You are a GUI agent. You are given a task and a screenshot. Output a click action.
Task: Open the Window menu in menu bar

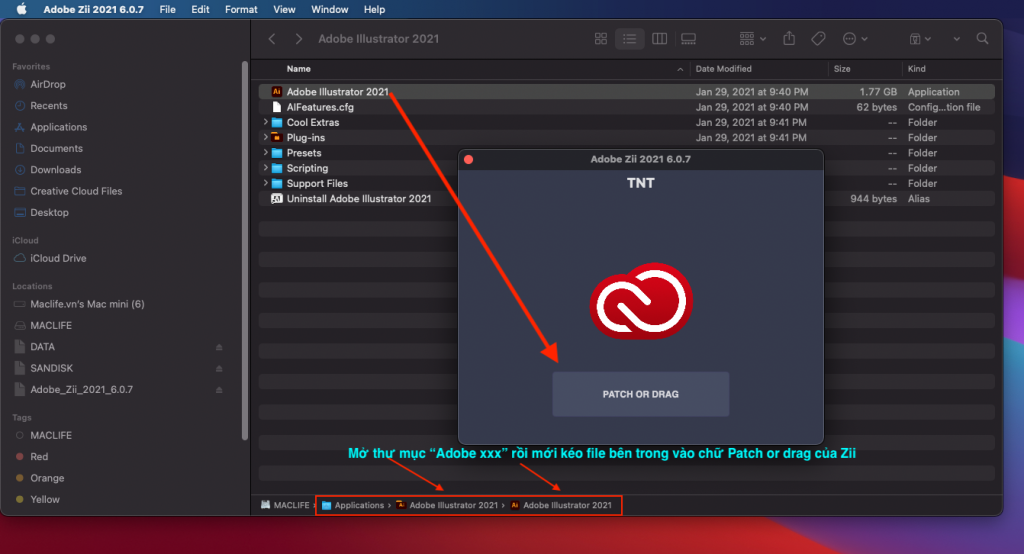(x=330, y=9)
